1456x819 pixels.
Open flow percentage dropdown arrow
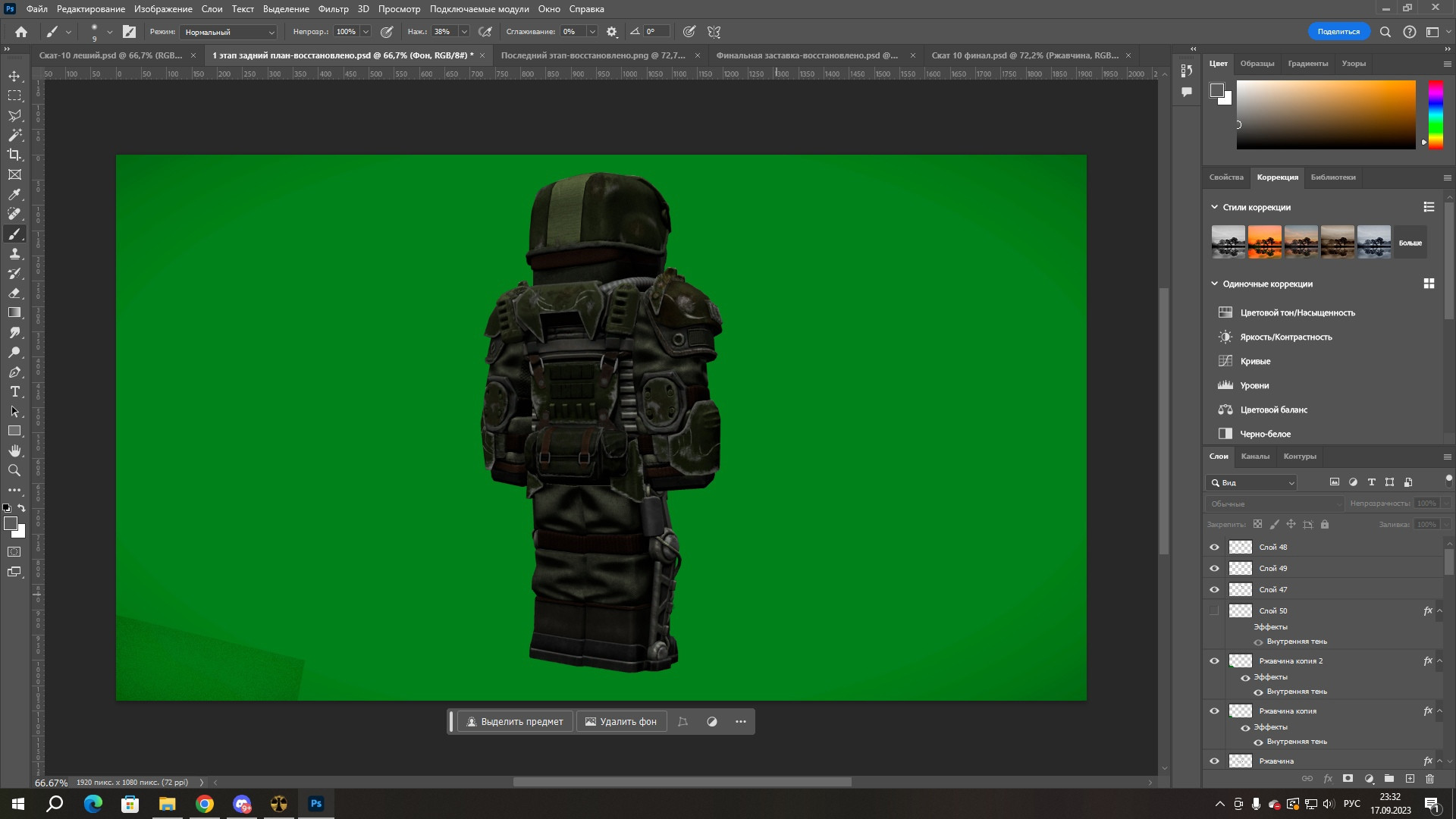[464, 32]
